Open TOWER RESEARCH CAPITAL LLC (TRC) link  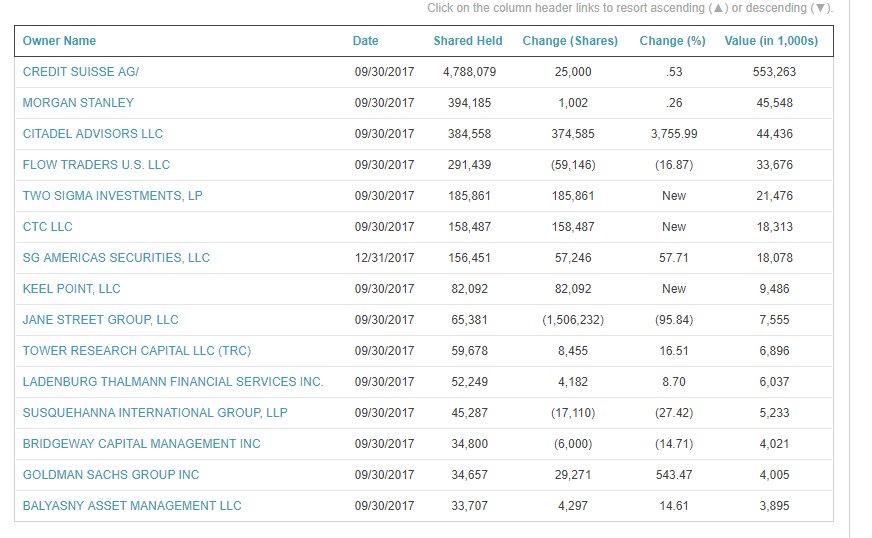tap(137, 351)
